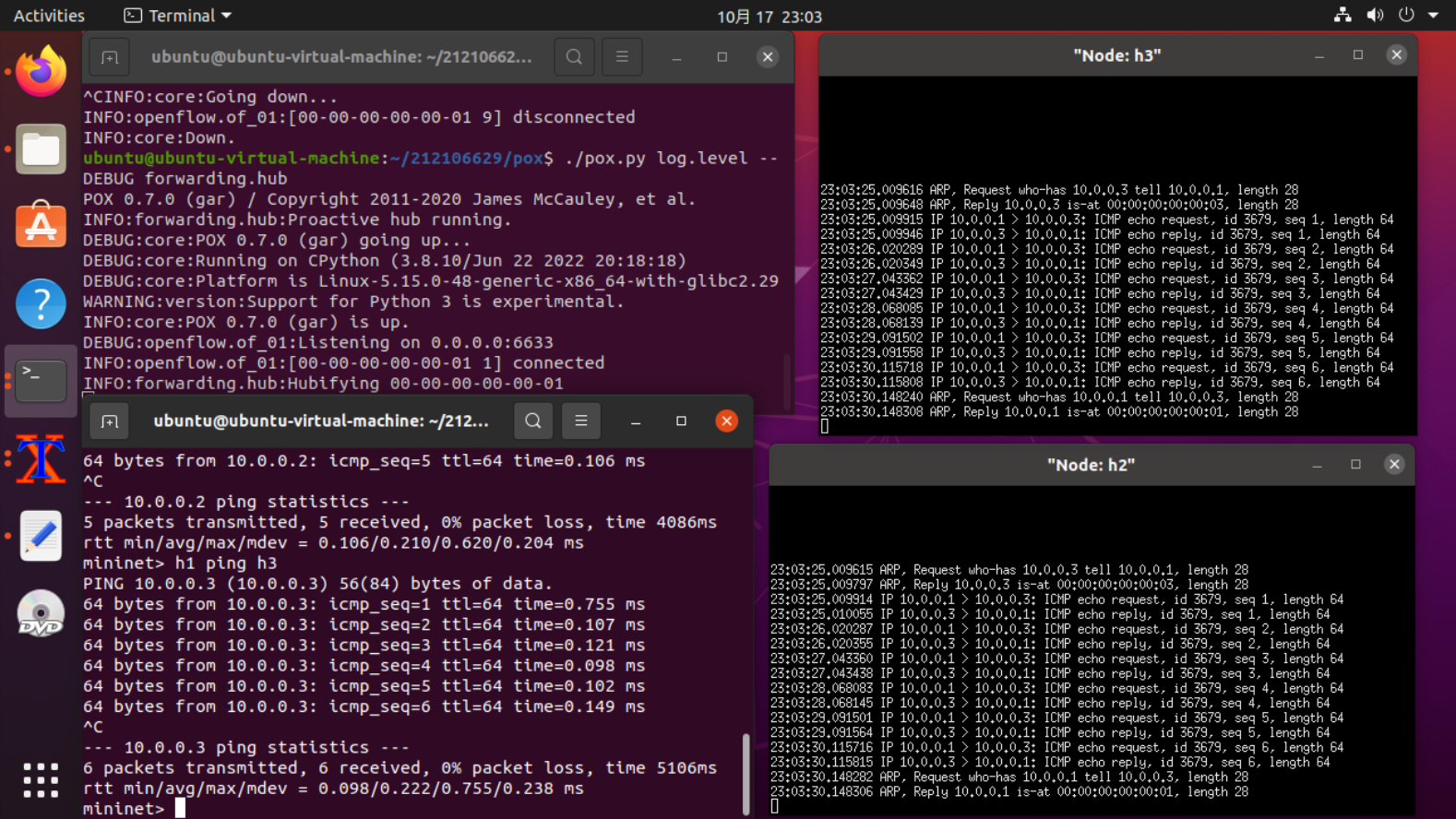This screenshot has width=1456, height=819.
Task: Open the volume icon in top bar
Action: [x=1375, y=16]
